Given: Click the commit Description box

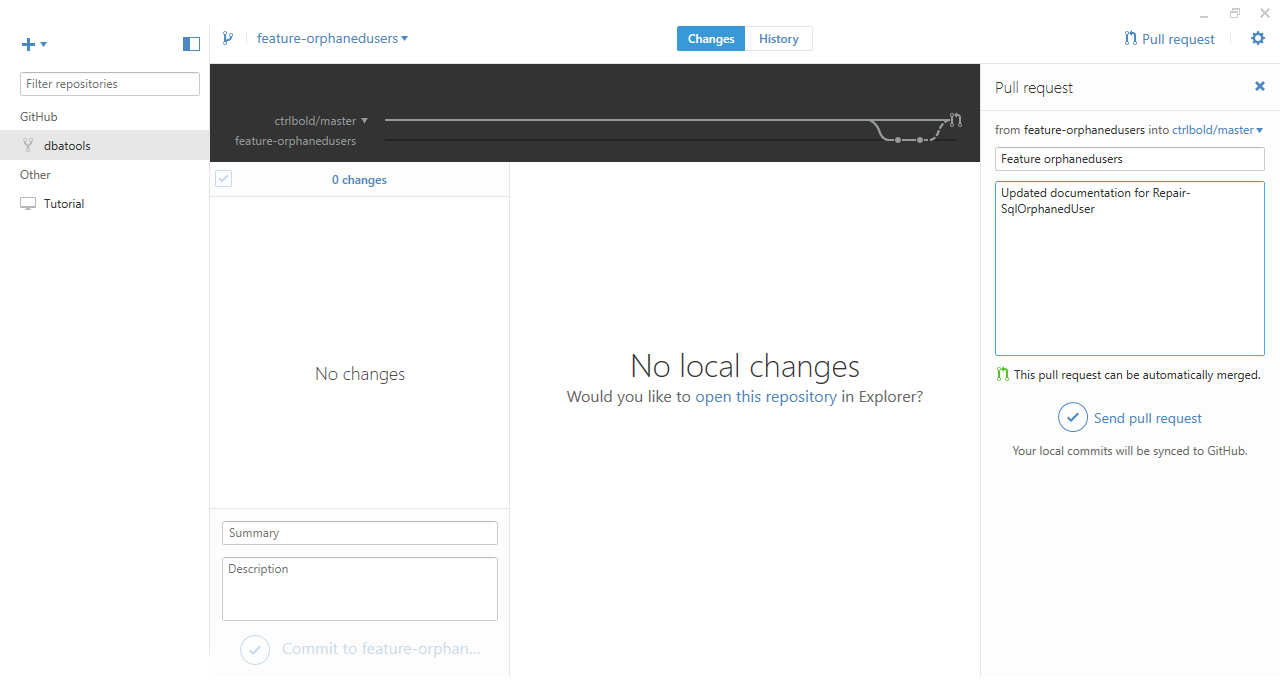Looking at the screenshot, I should (x=360, y=589).
